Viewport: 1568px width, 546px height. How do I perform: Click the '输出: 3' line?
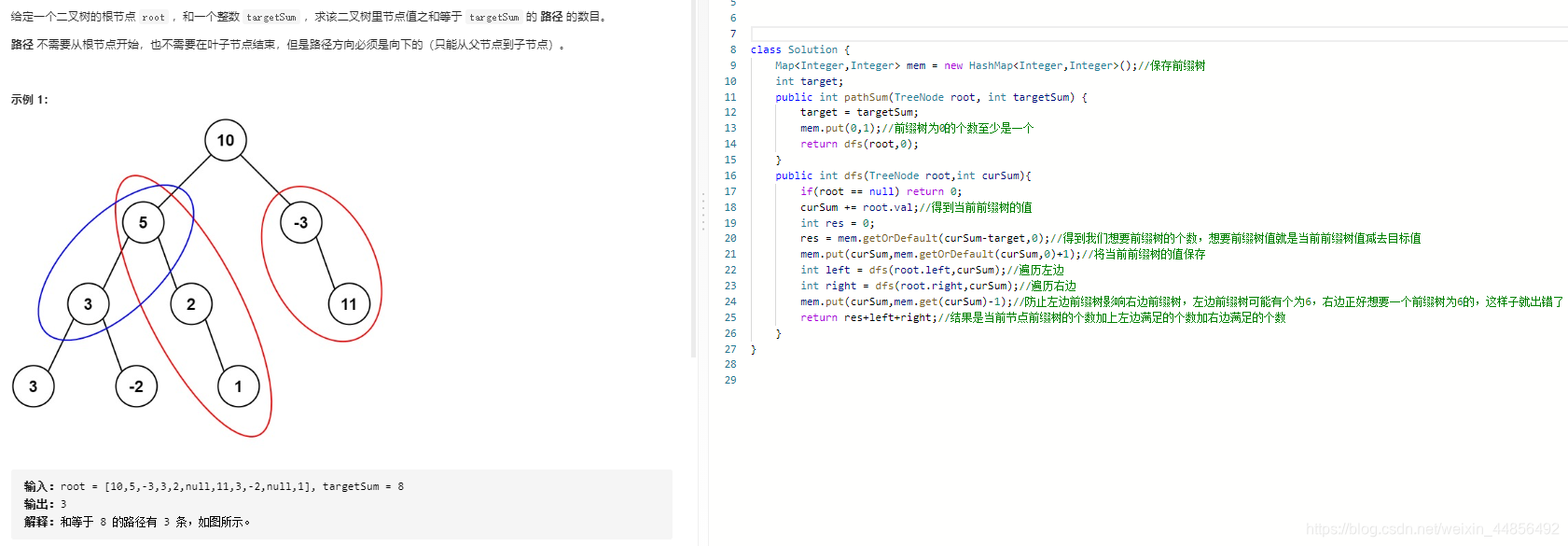point(45,504)
